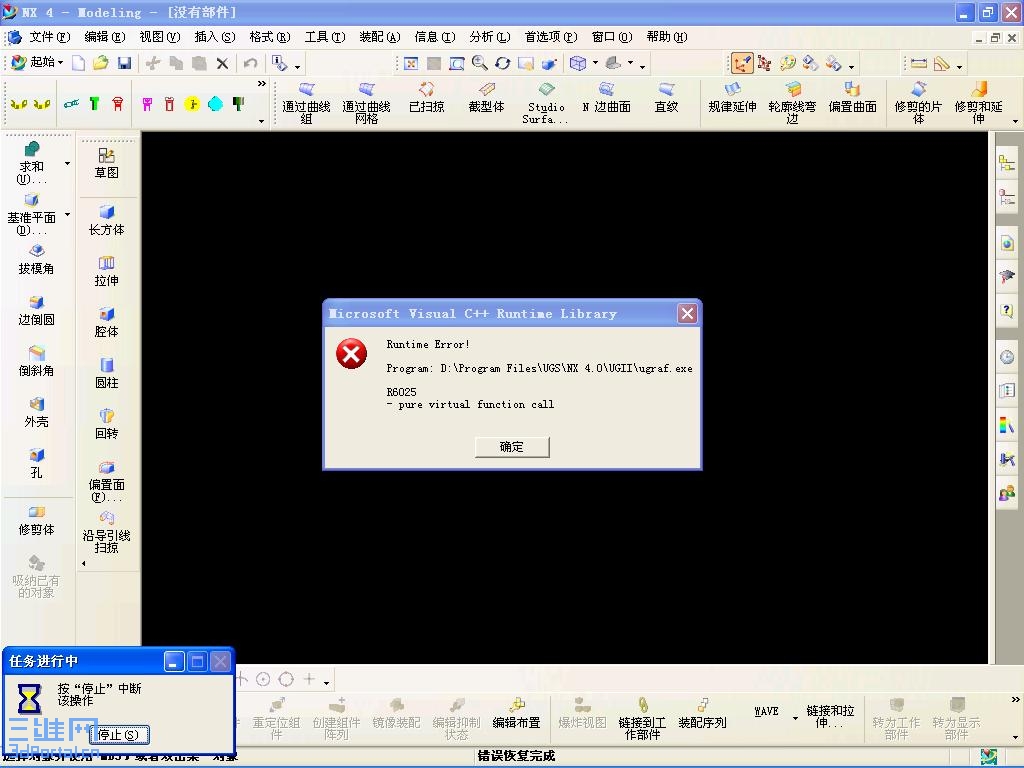Viewport: 1024px width, 768px height.
Task: Select the 轮廓线弯边 tool
Action: click(792, 103)
